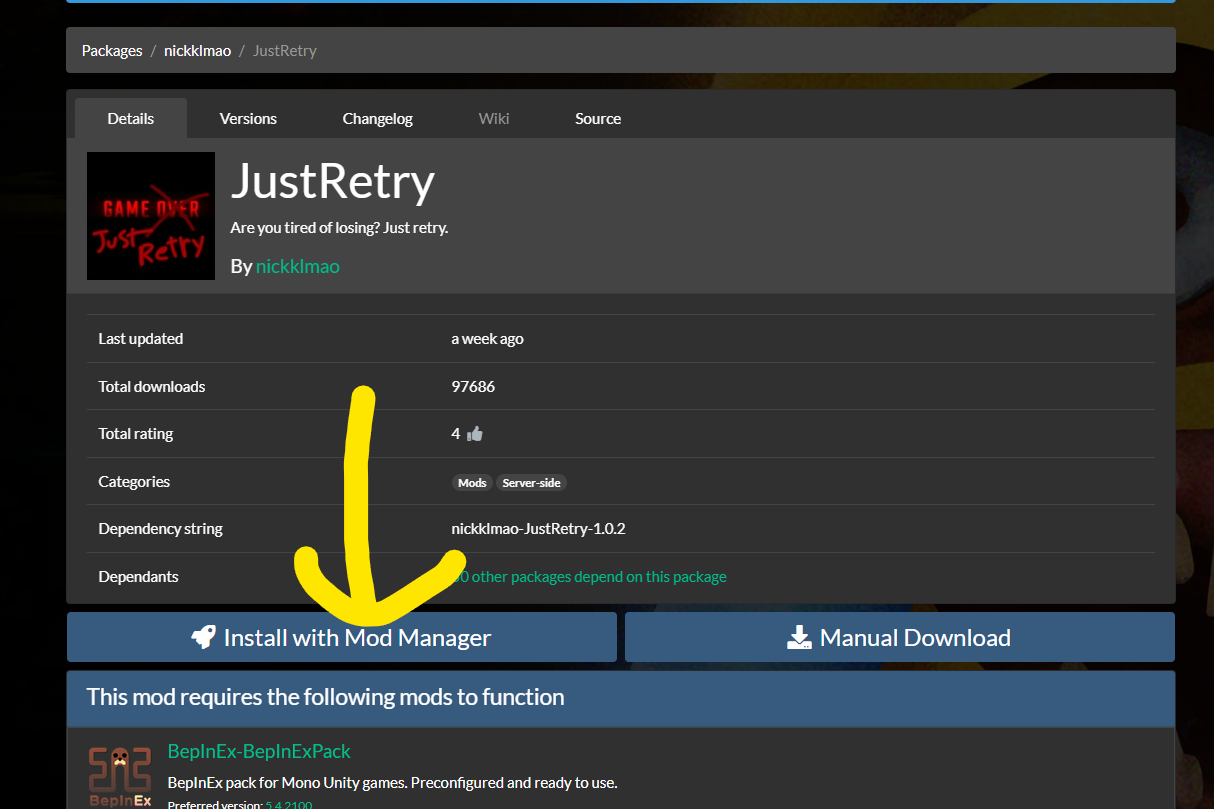Open BepInEx-BepInExPack dependency link

pos(259,751)
